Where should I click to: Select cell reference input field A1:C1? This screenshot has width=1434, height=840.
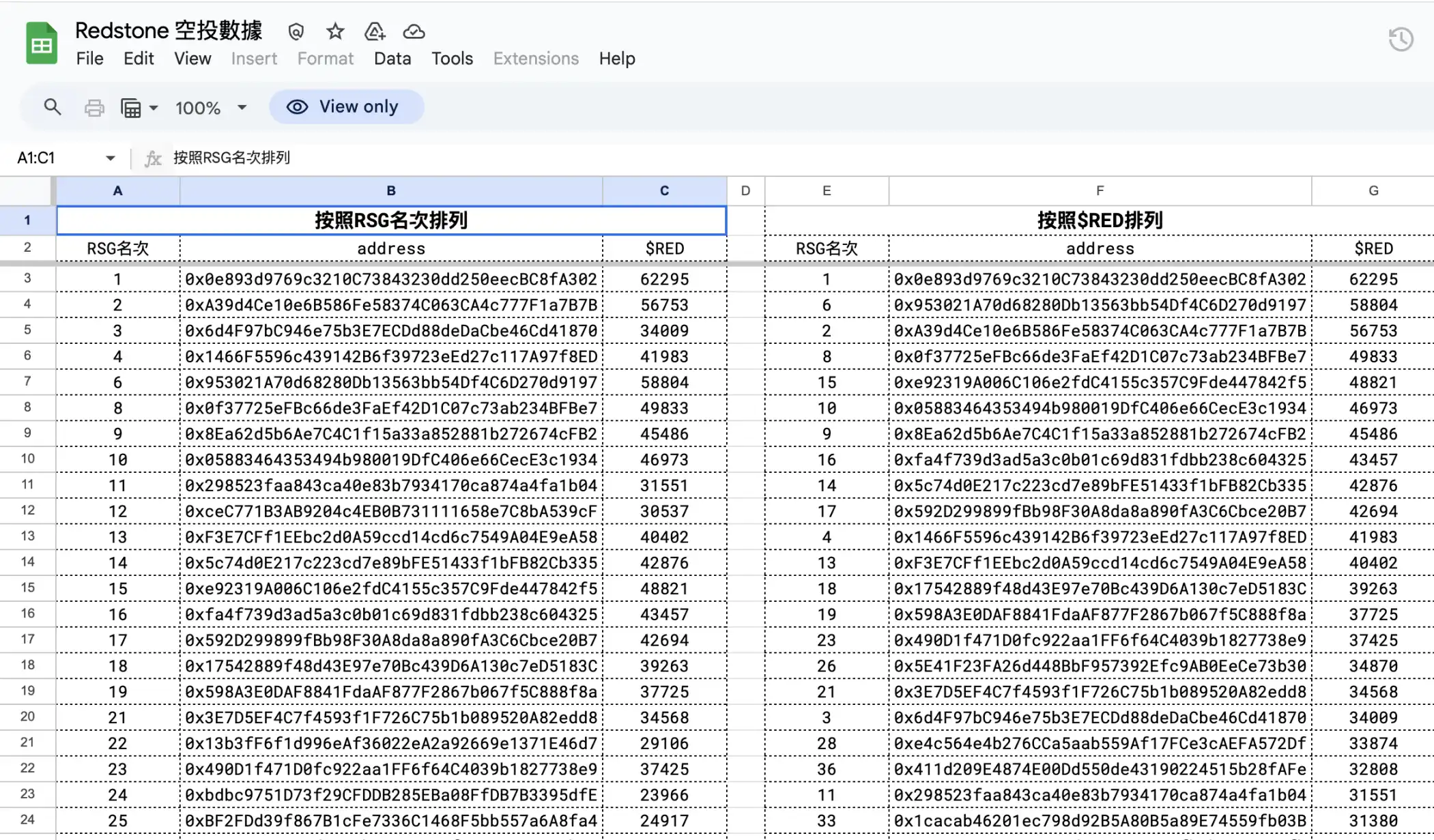click(x=66, y=157)
